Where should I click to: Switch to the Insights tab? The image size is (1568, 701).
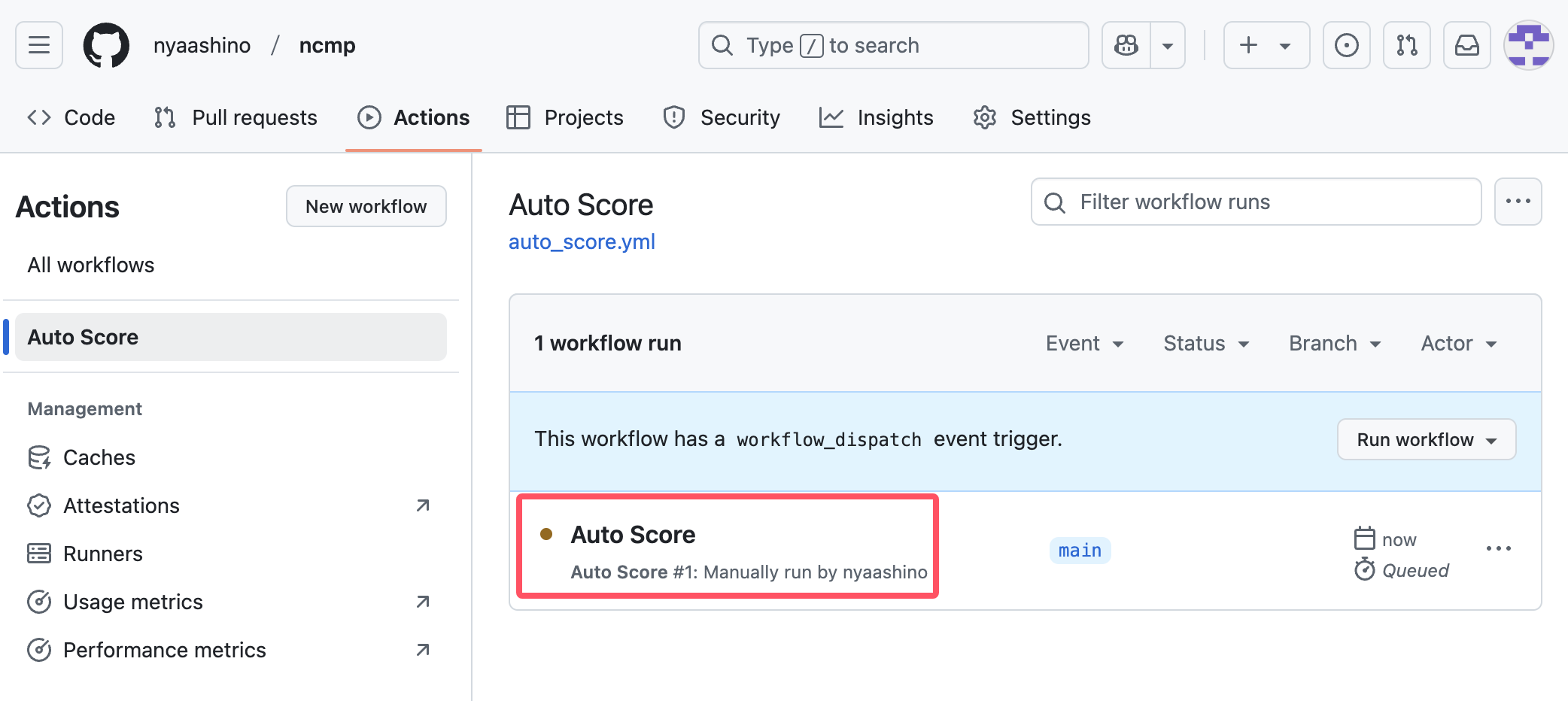tap(877, 117)
